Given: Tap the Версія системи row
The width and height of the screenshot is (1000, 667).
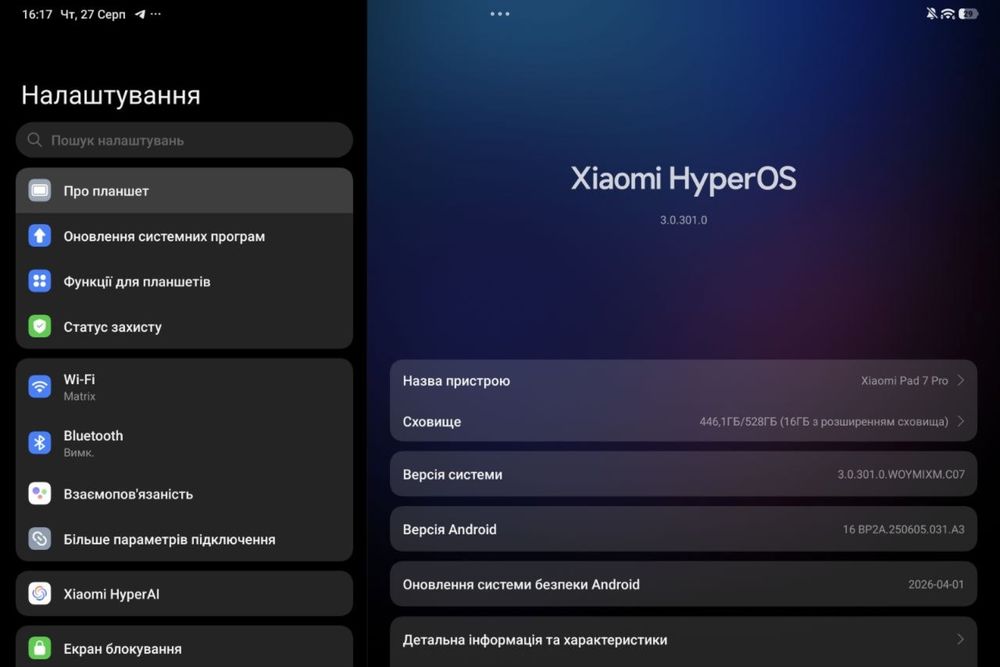Looking at the screenshot, I should pyautogui.click(x=683, y=474).
